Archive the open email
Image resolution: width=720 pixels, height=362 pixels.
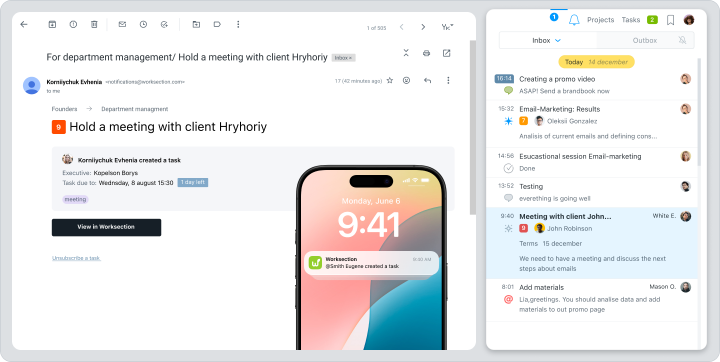coord(52,24)
